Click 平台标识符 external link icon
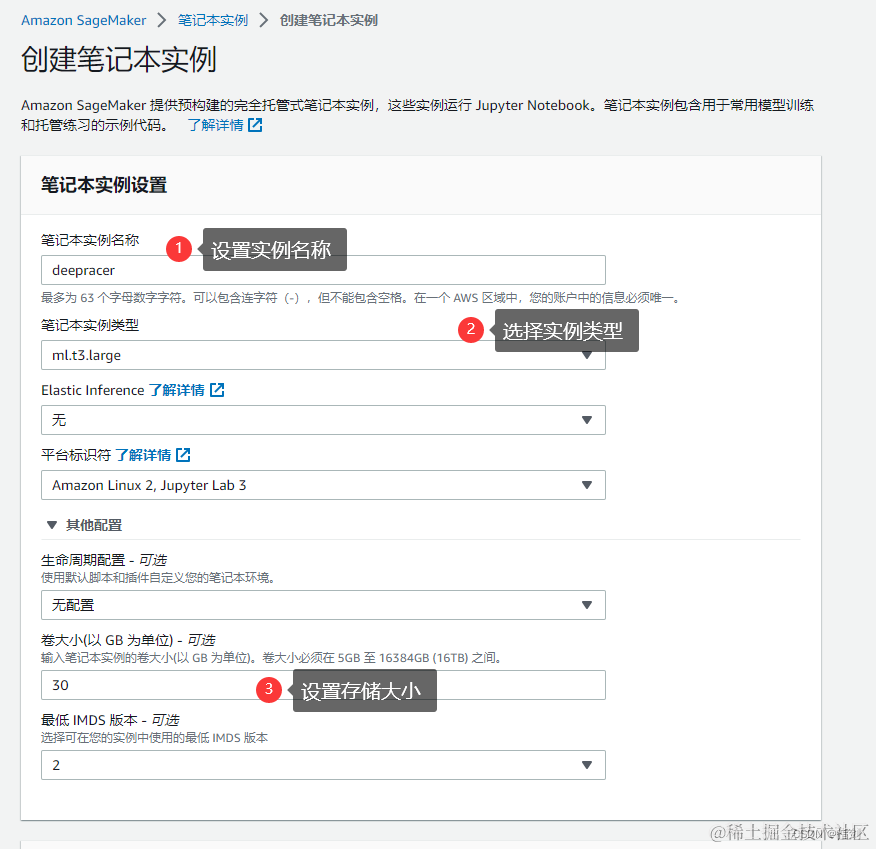876x849 pixels. tap(183, 455)
